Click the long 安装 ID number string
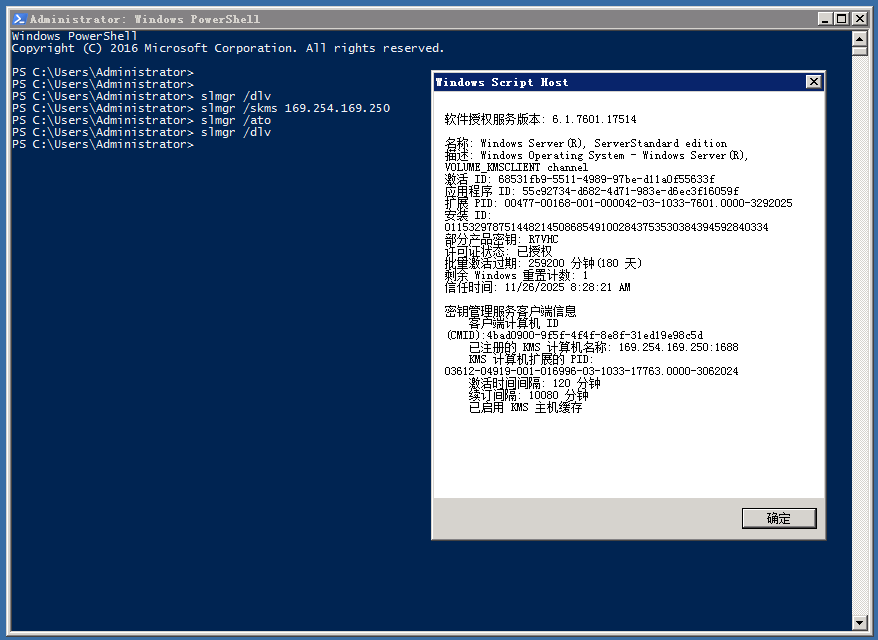Image resolution: width=878 pixels, height=640 pixels. (x=606, y=227)
